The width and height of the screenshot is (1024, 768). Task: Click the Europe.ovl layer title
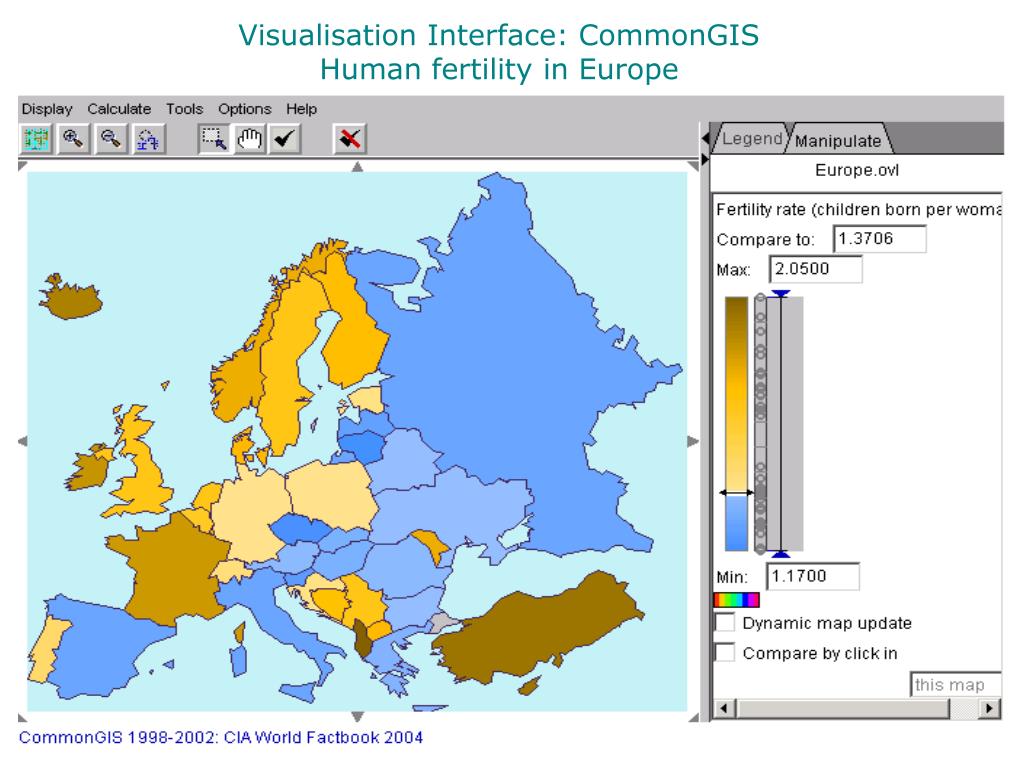(857, 170)
